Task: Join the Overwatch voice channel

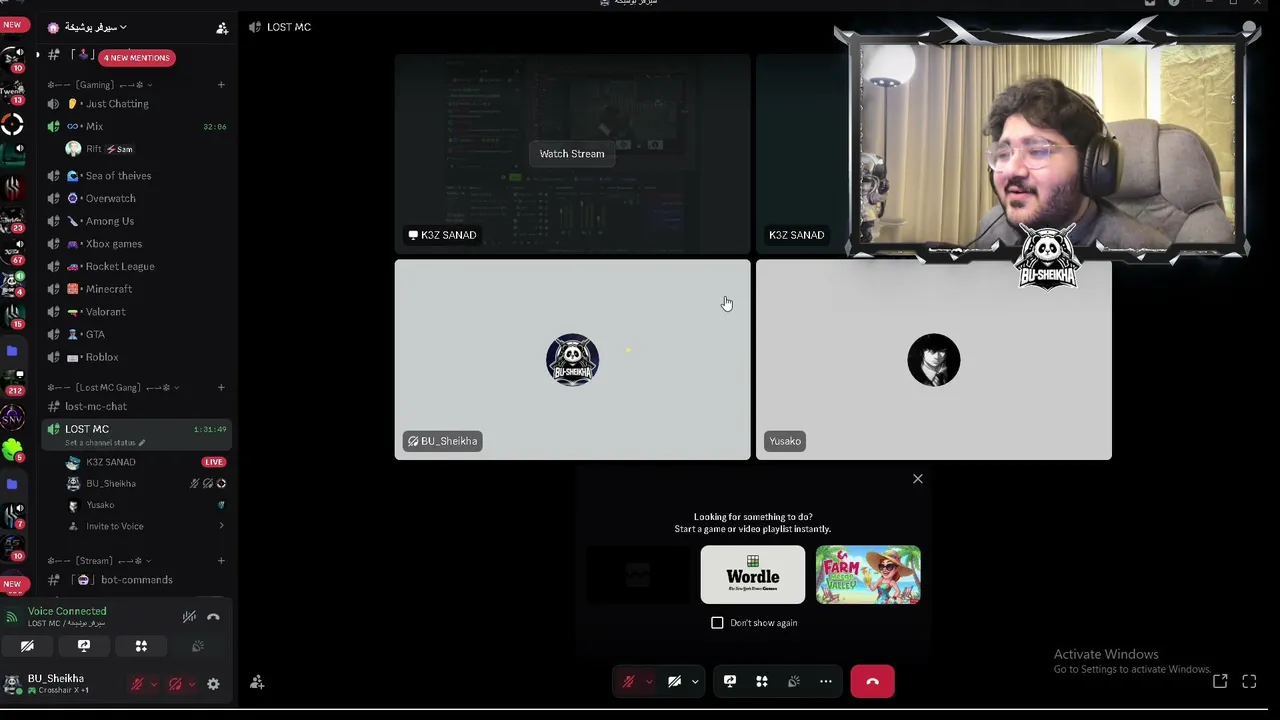Action: tap(136, 199)
